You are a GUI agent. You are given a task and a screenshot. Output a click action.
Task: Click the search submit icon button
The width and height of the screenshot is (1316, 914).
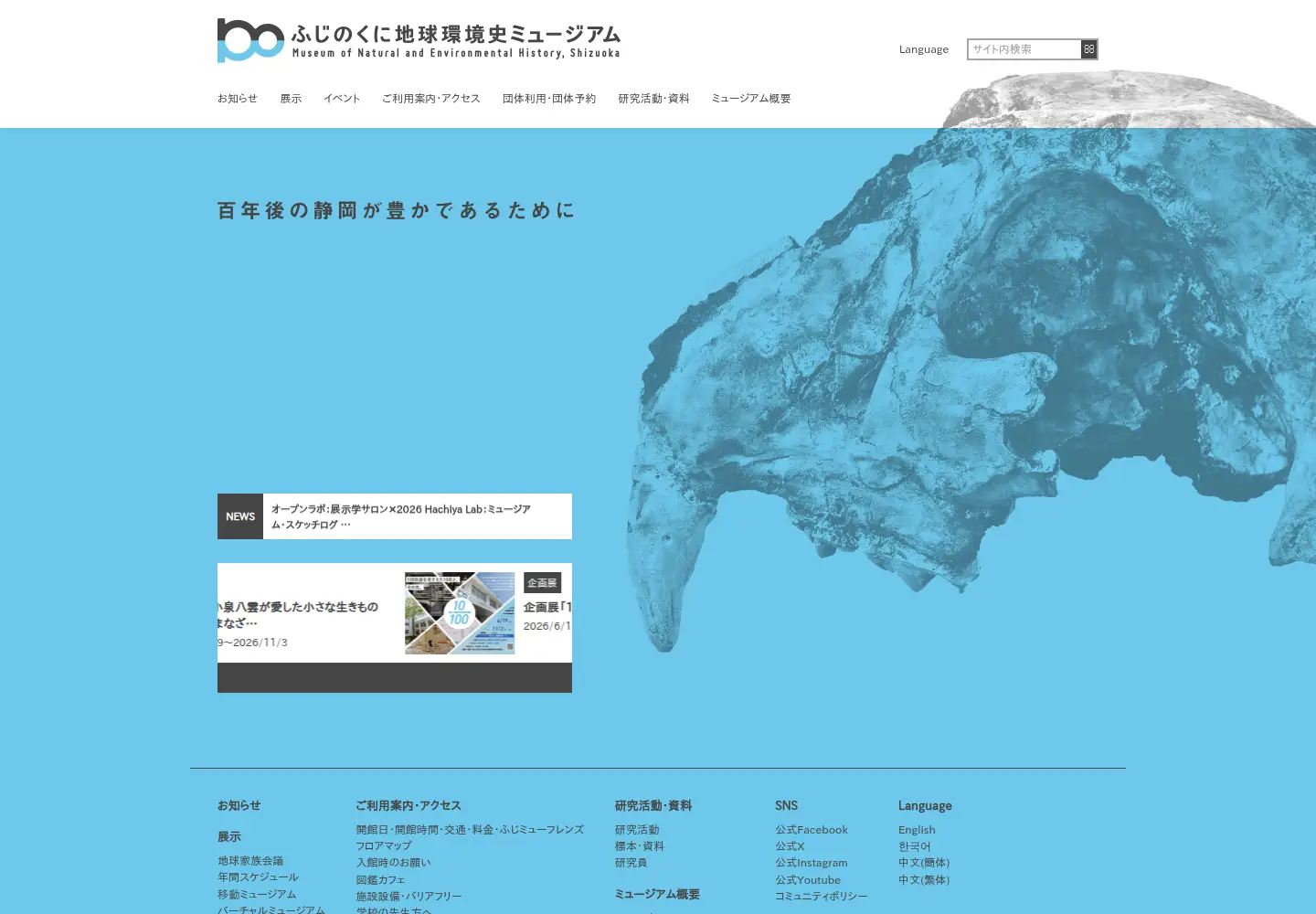tap(1088, 49)
